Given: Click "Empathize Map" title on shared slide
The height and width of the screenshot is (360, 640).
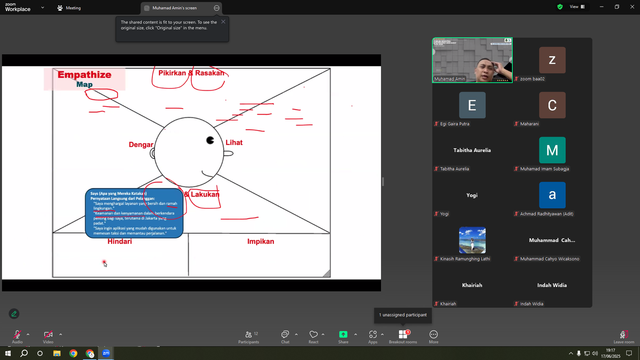Looking at the screenshot, I should 84,79.
